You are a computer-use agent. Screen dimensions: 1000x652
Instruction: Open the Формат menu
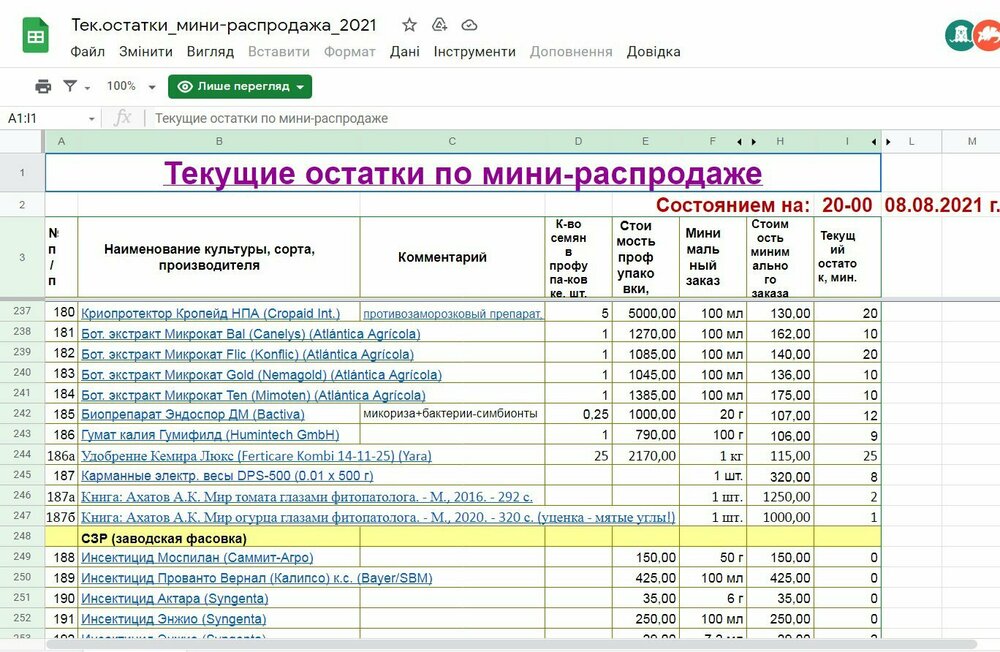[349, 51]
